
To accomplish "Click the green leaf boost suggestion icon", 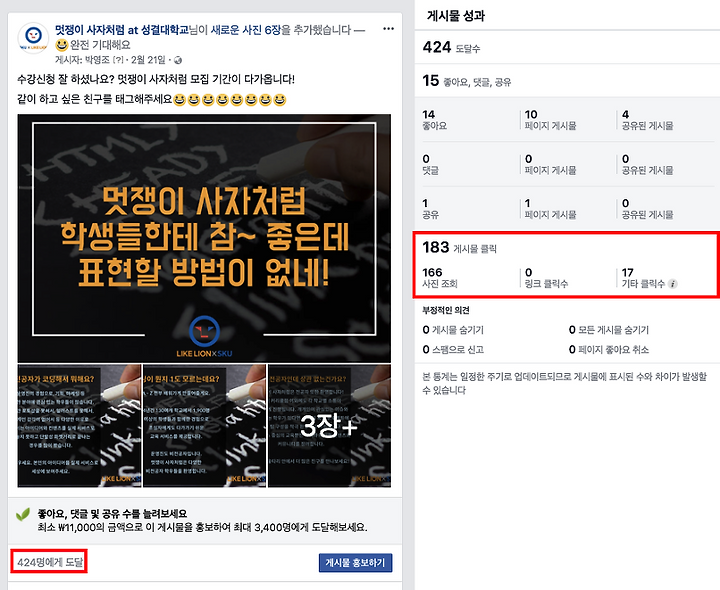I will 23,514.
